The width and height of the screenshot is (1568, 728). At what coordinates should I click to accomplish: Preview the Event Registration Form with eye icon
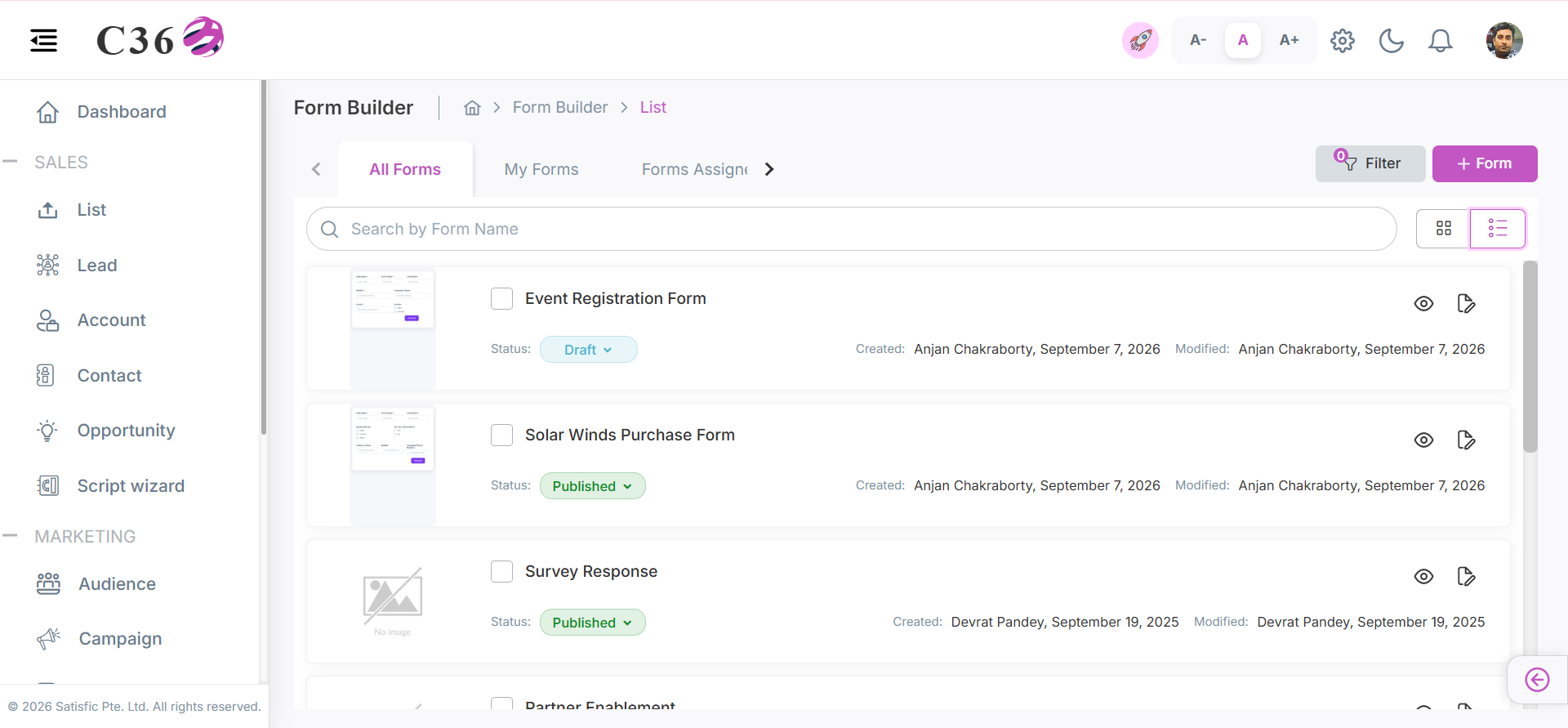tap(1423, 304)
